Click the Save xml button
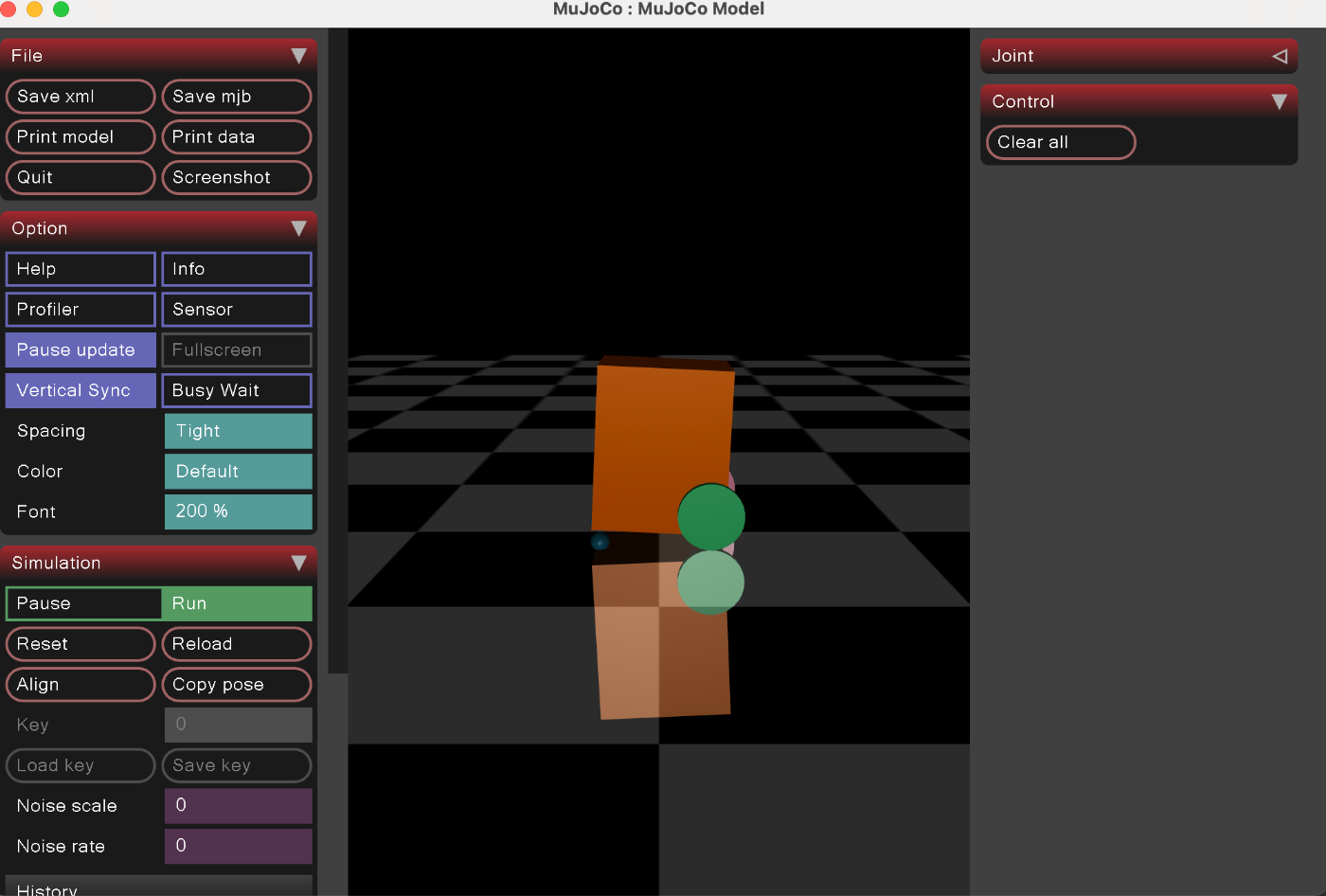Image resolution: width=1326 pixels, height=896 pixels. pos(81,97)
